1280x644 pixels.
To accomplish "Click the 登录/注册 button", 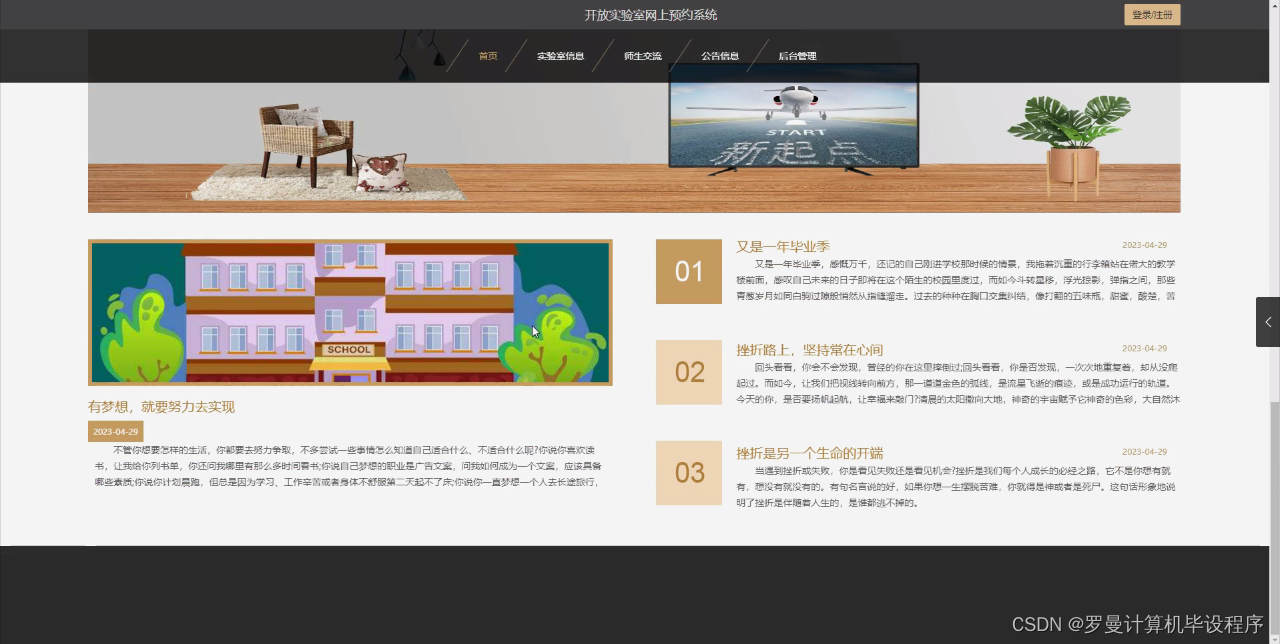I will pos(1152,14).
